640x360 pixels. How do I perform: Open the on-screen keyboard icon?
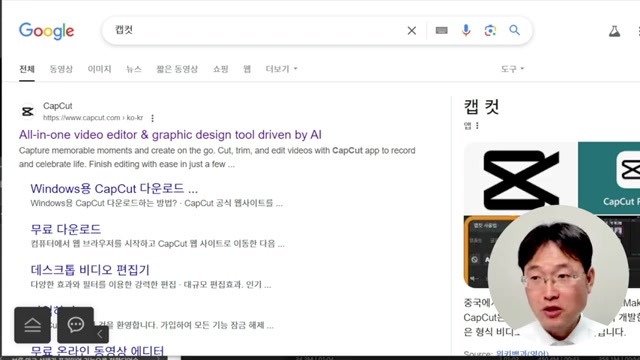(442, 31)
